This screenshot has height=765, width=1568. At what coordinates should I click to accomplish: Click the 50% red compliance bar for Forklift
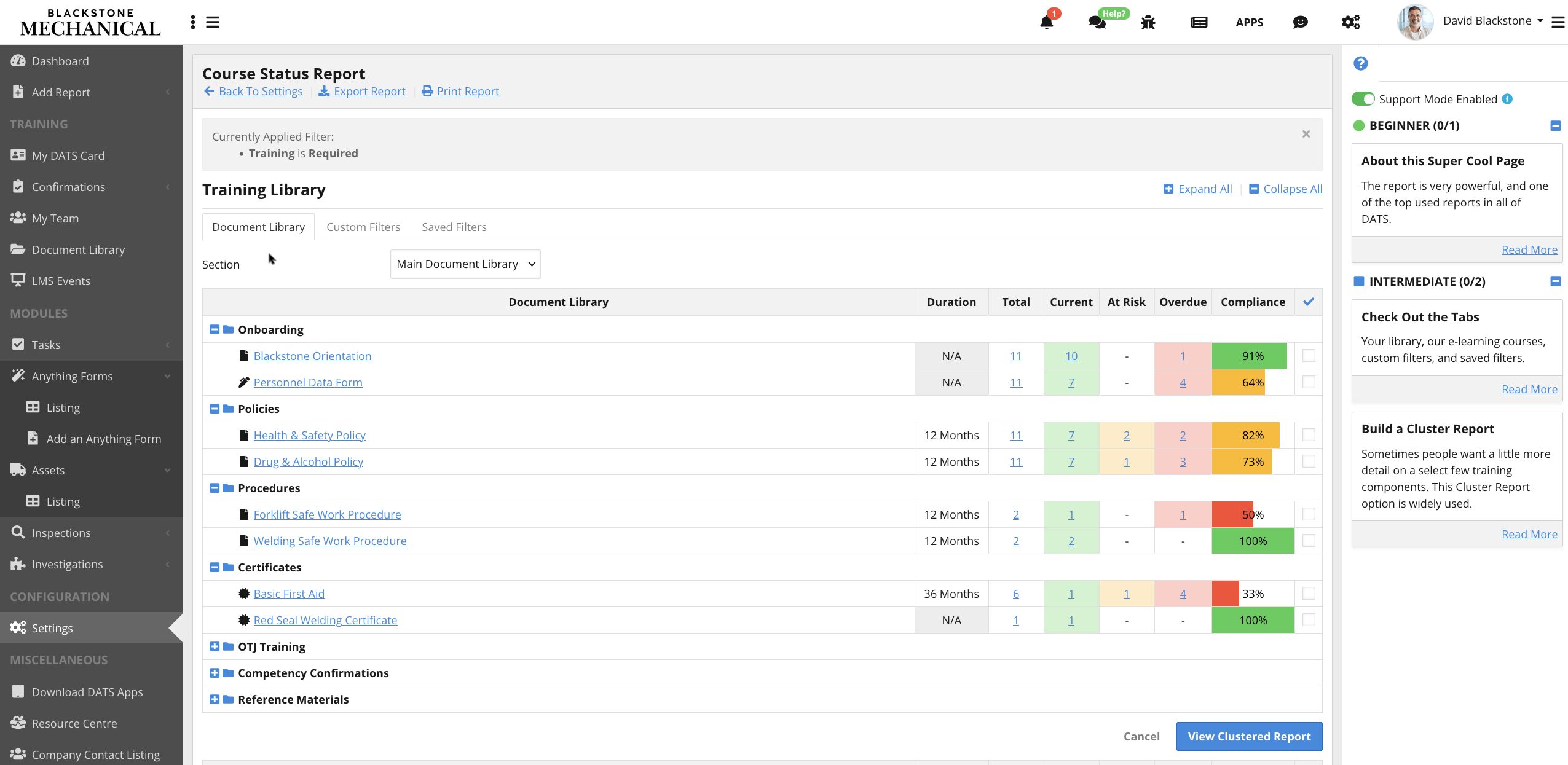1233,514
